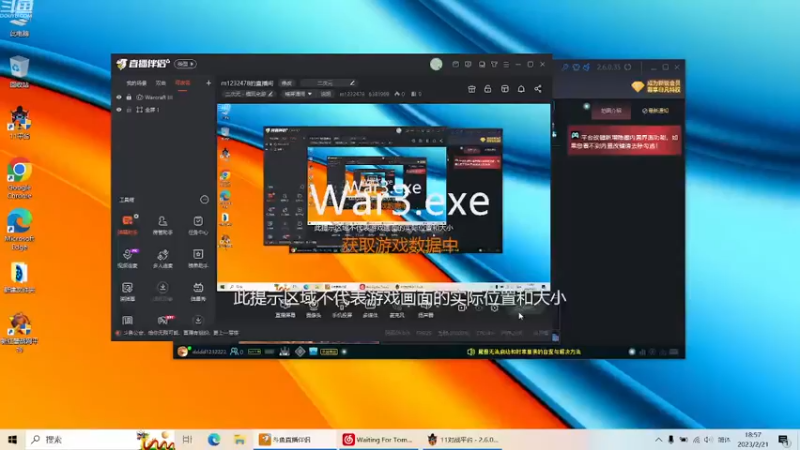Open the multi-person link tool icon
This screenshot has height=450, width=800.
[x=162, y=258]
